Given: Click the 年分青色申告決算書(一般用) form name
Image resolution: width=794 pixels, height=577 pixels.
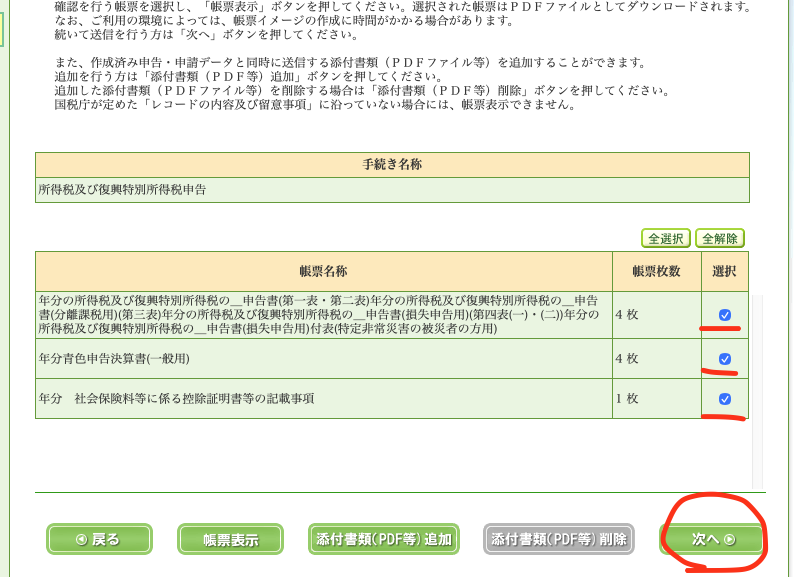Looking at the screenshot, I should pyautogui.click(x=113, y=359).
